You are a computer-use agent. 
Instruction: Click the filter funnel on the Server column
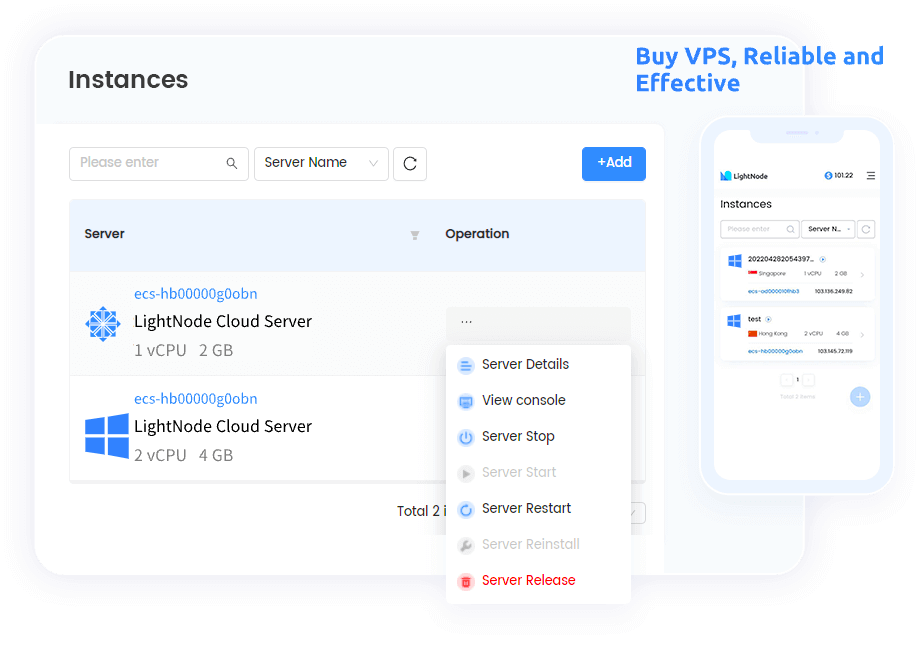[x=414, y=235]
